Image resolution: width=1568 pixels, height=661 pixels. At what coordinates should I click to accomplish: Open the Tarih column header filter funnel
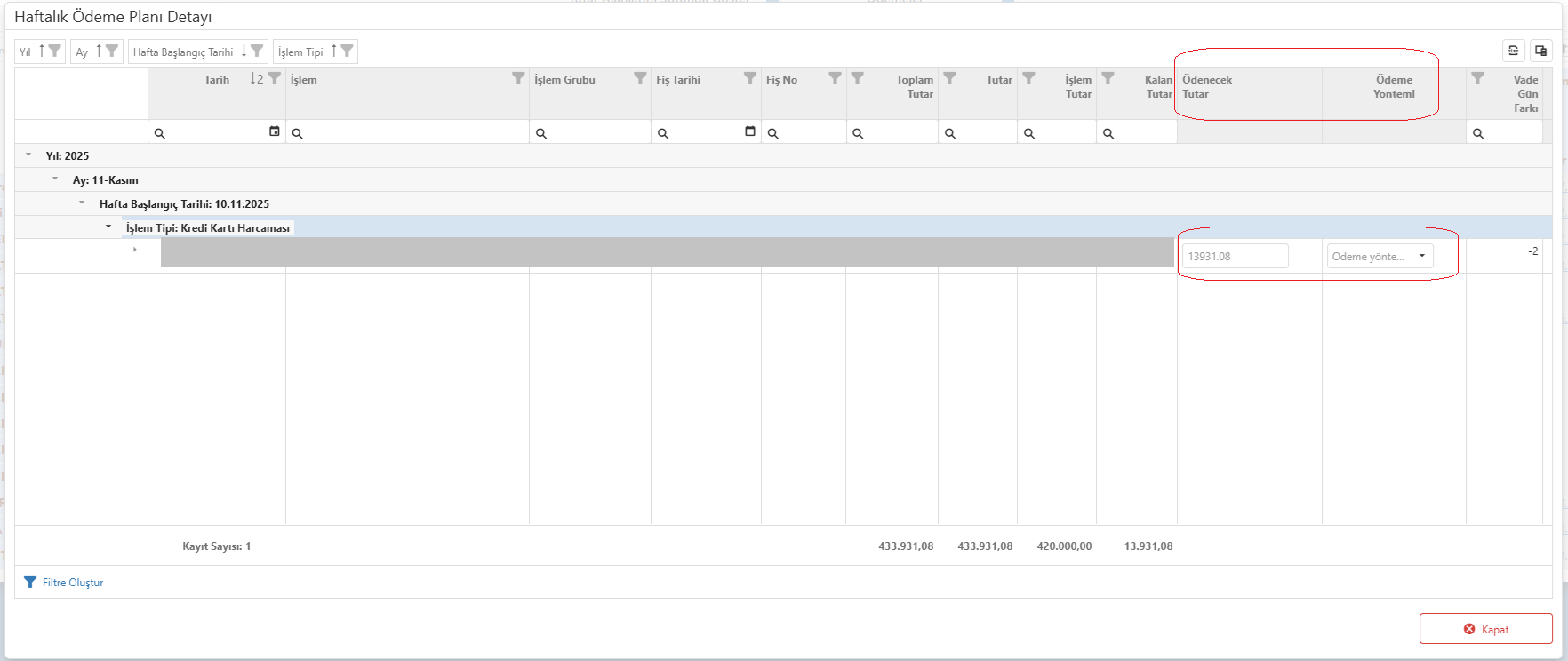pos(275,78)
